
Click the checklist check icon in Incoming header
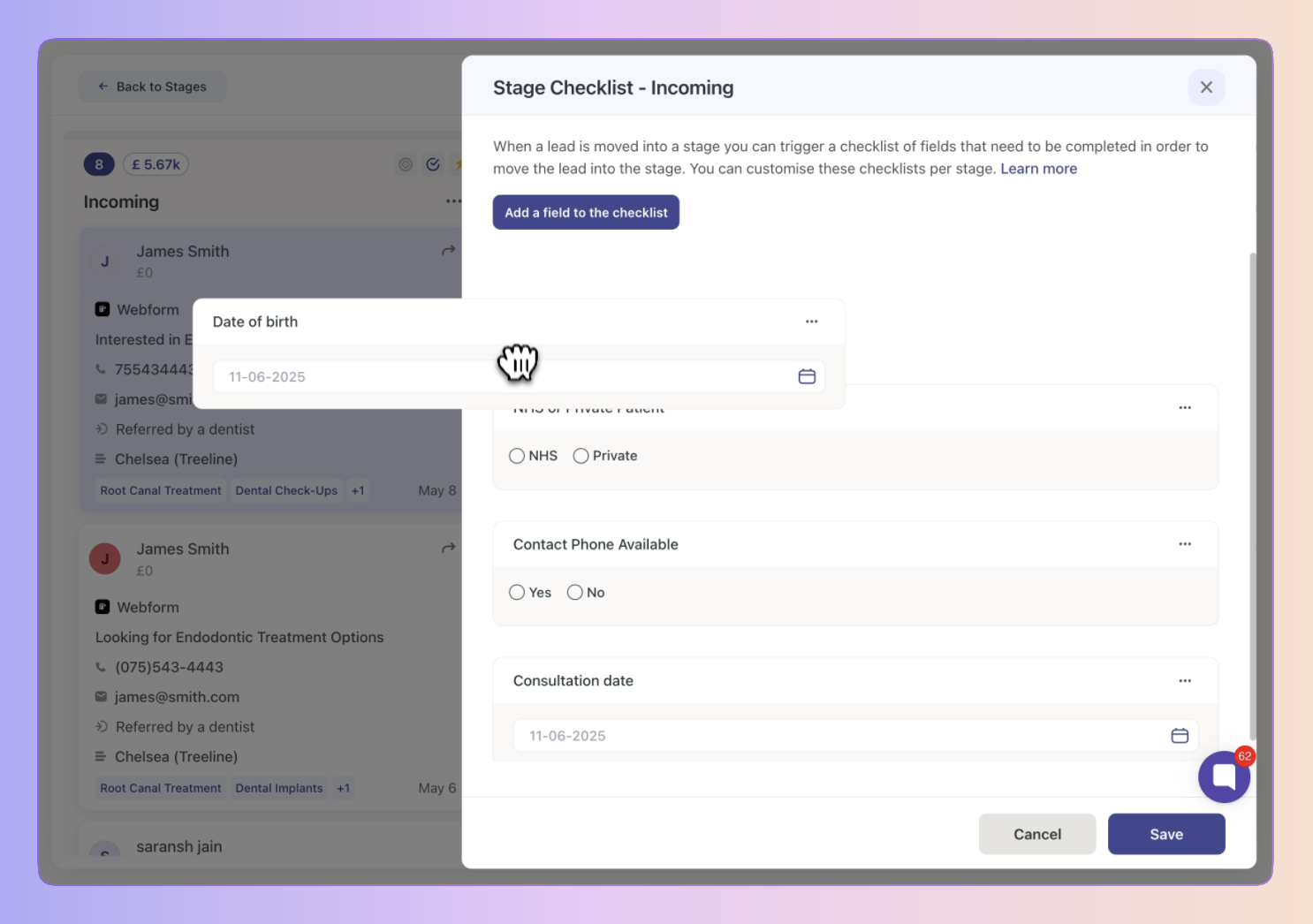[x=433, y=164]
